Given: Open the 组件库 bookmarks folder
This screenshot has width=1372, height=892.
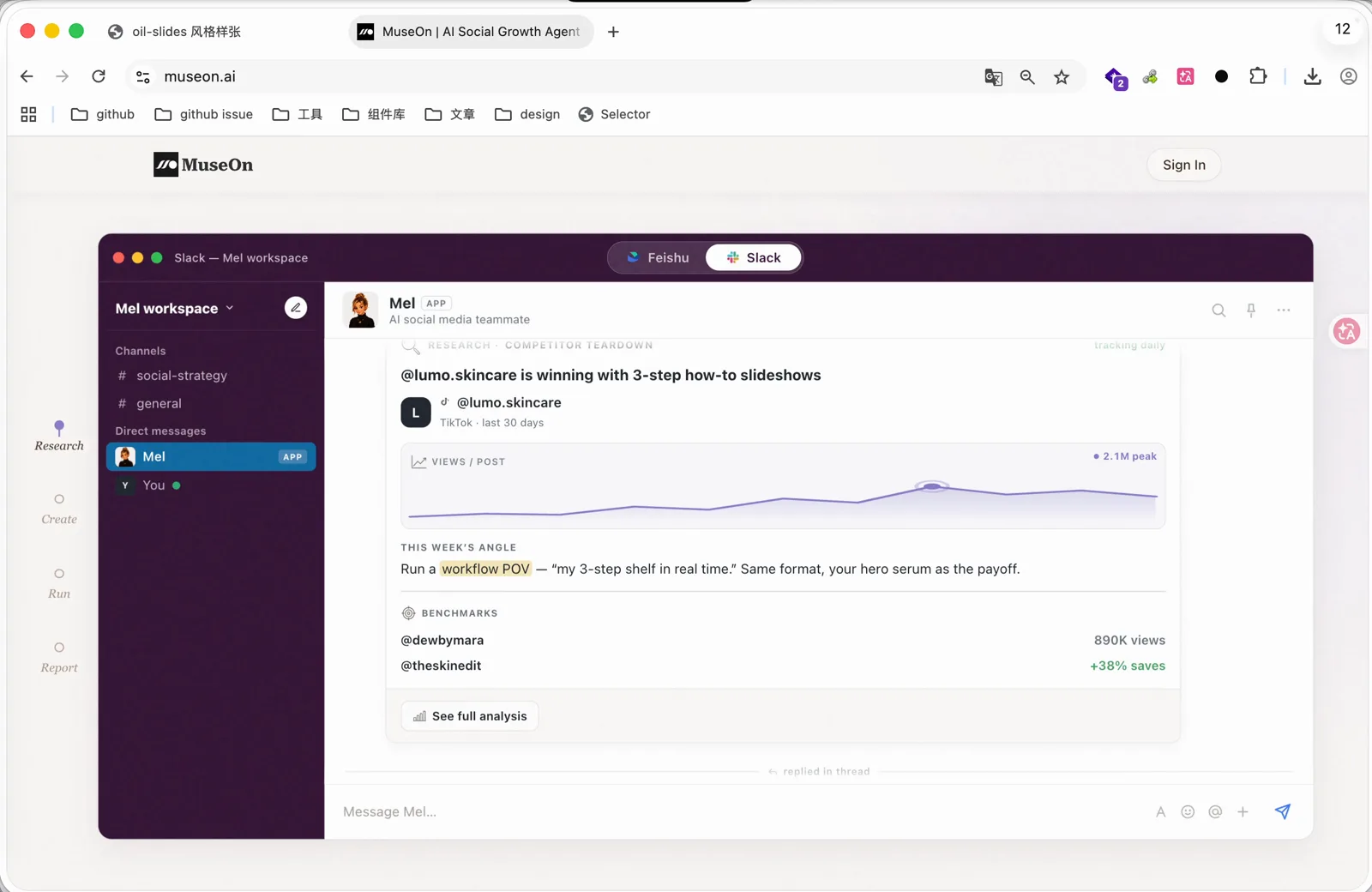Looking at the screenshot, I should click(x=374, y=114).
